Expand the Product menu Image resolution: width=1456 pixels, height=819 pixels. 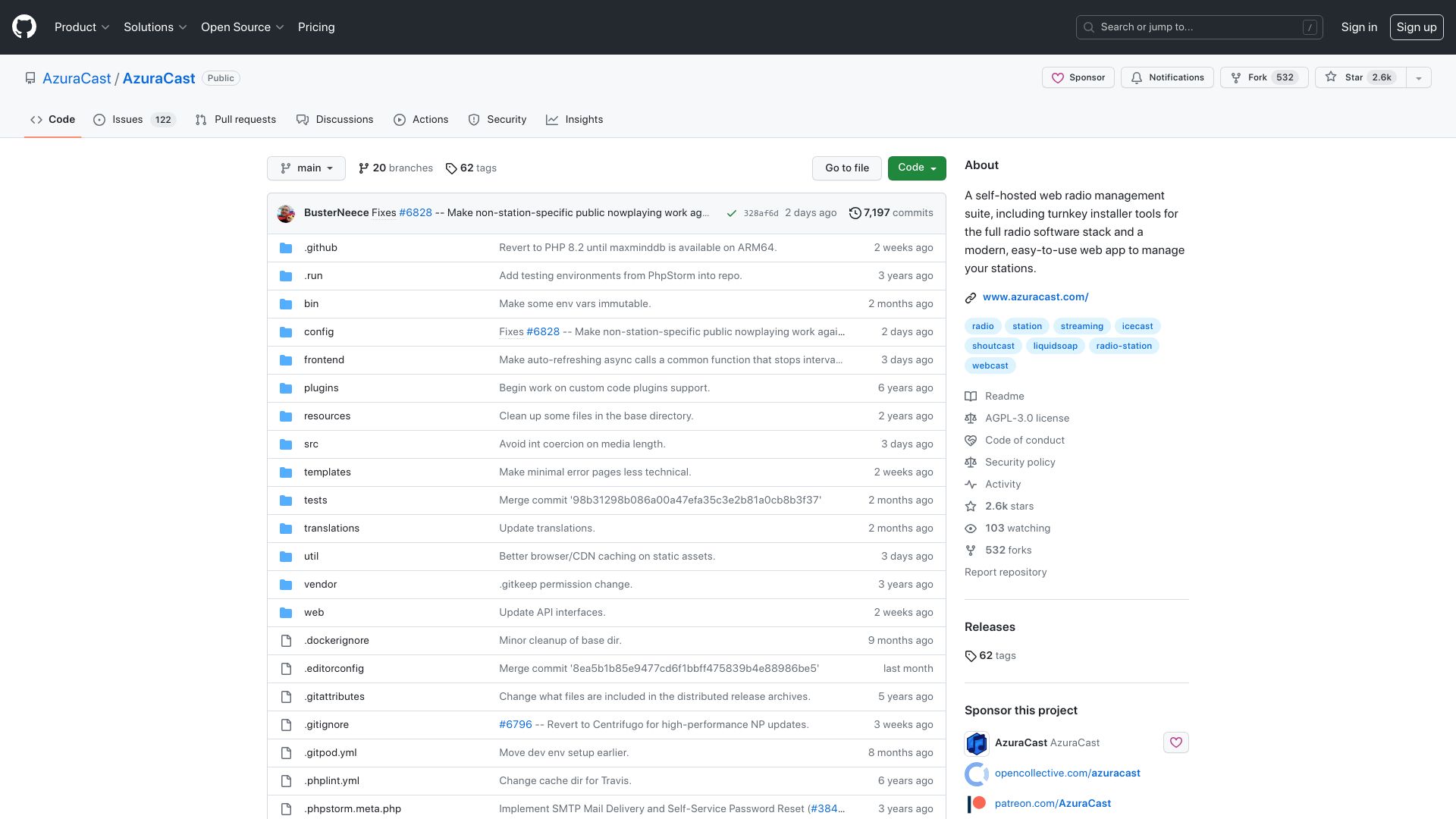point(82,27)
